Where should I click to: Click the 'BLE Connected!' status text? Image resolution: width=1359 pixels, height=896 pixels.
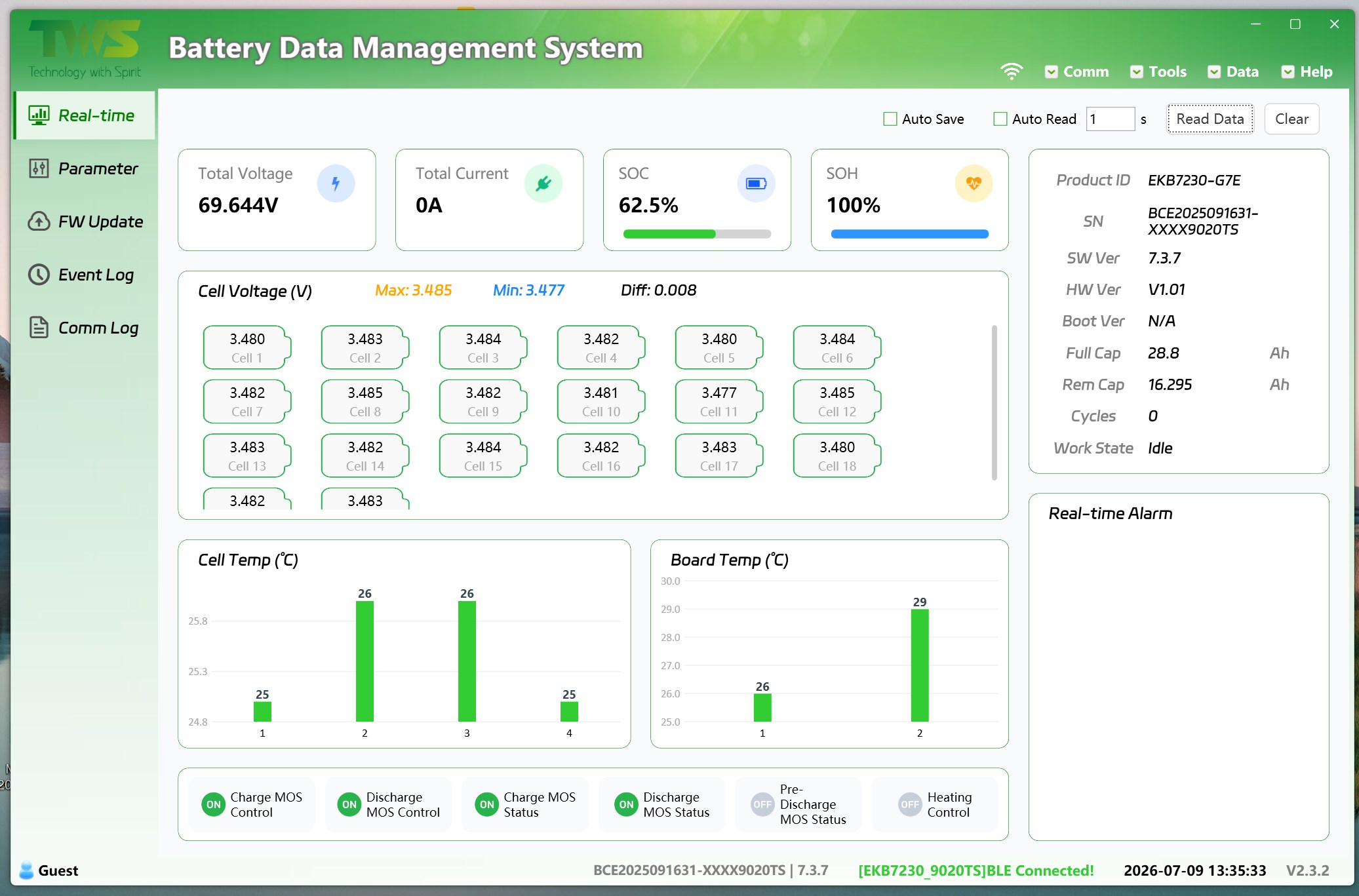click(x=1040, y=870)
